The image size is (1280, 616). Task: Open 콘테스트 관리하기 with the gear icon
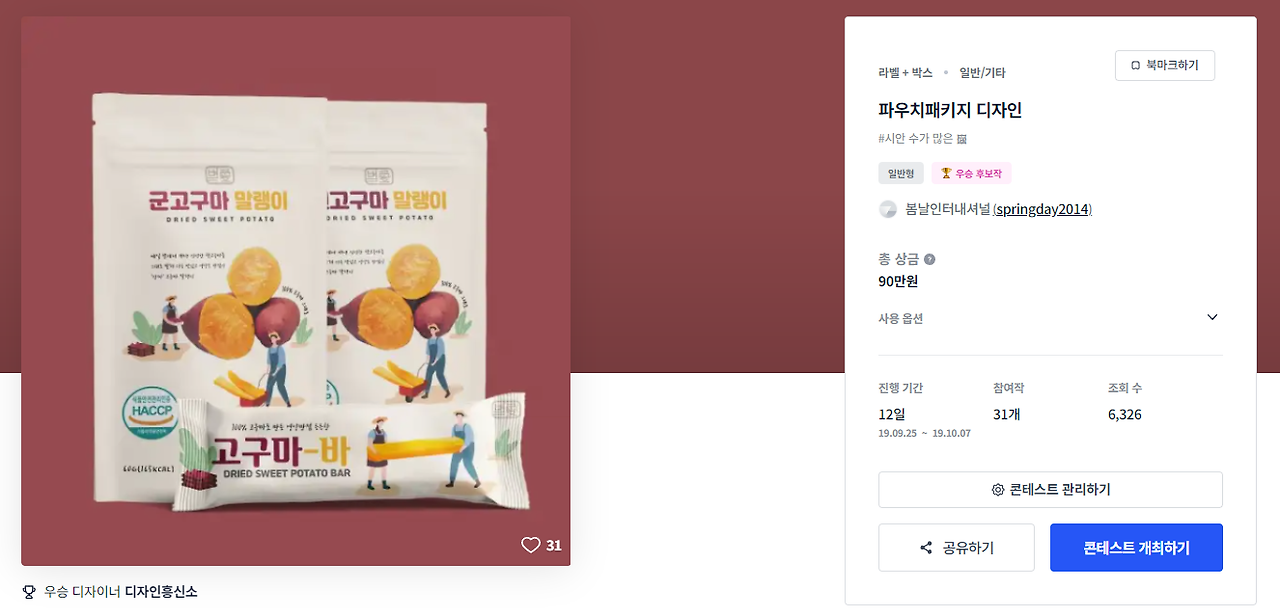click(x=1050, y=490)
